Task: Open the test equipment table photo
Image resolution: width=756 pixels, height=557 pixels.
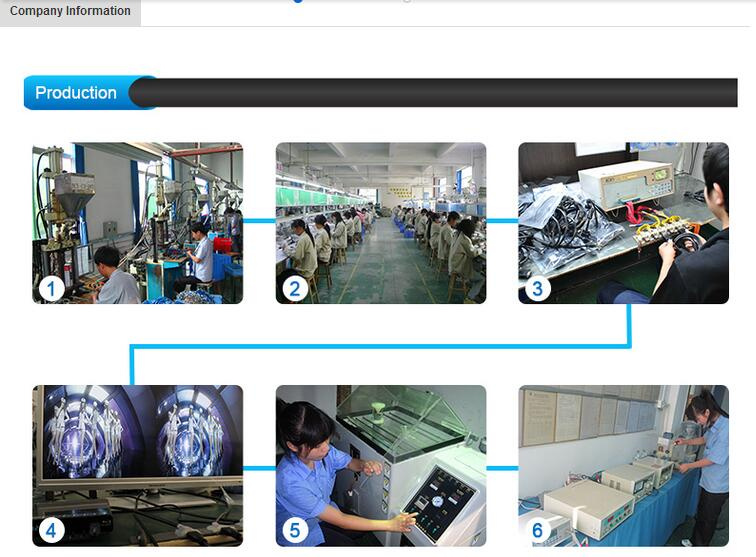Action: point(623,465)
